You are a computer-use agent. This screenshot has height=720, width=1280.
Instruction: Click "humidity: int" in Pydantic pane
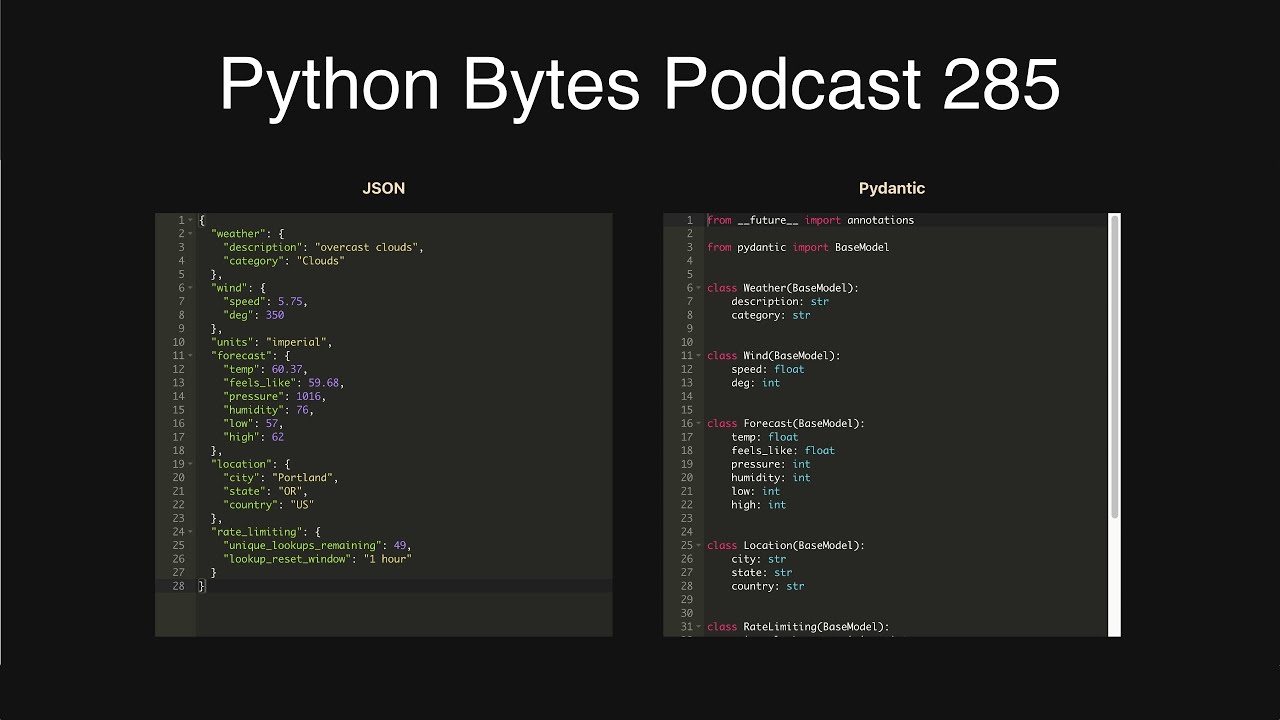click(771, 478)
